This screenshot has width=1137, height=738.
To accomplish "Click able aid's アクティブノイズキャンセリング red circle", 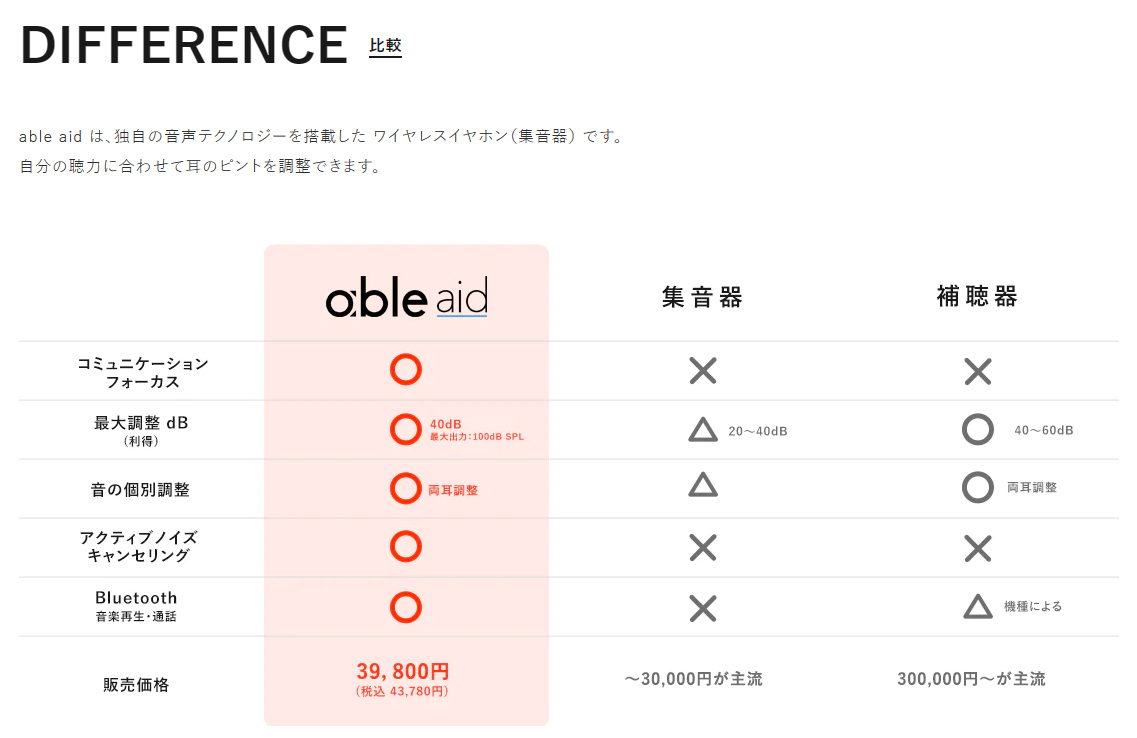I will [x=406, y=547].
